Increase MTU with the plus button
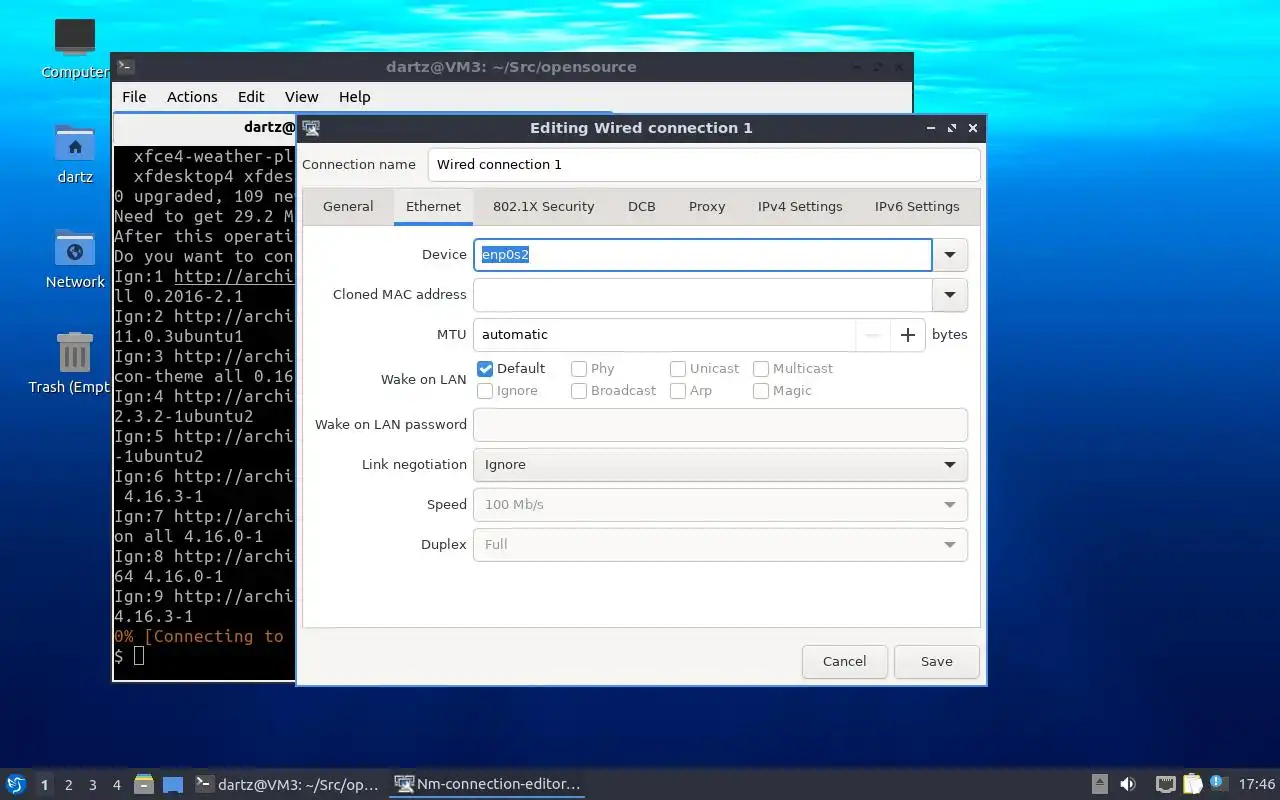 coord(907,335)
